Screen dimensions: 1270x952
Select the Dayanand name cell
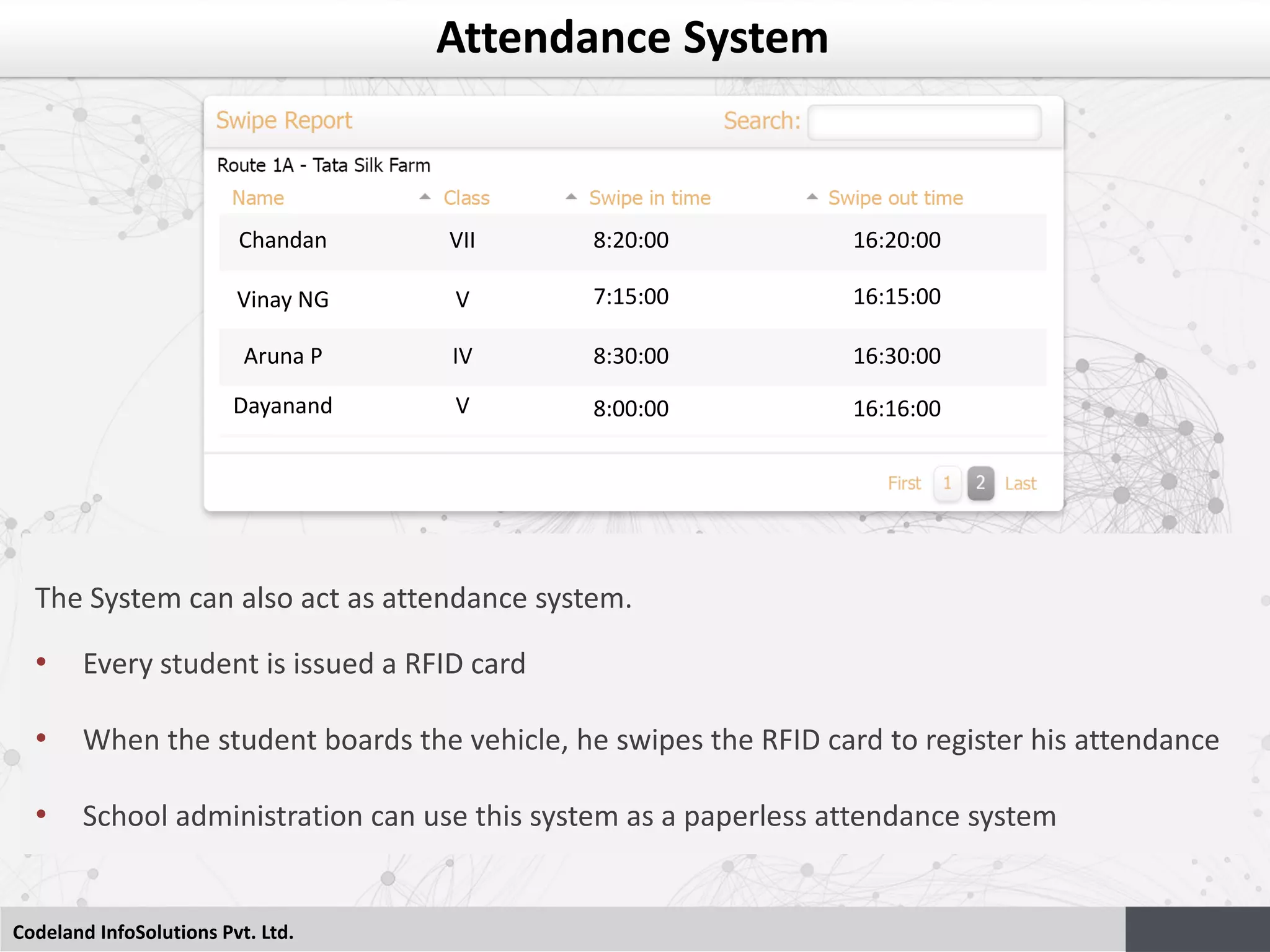coord(283,406)
